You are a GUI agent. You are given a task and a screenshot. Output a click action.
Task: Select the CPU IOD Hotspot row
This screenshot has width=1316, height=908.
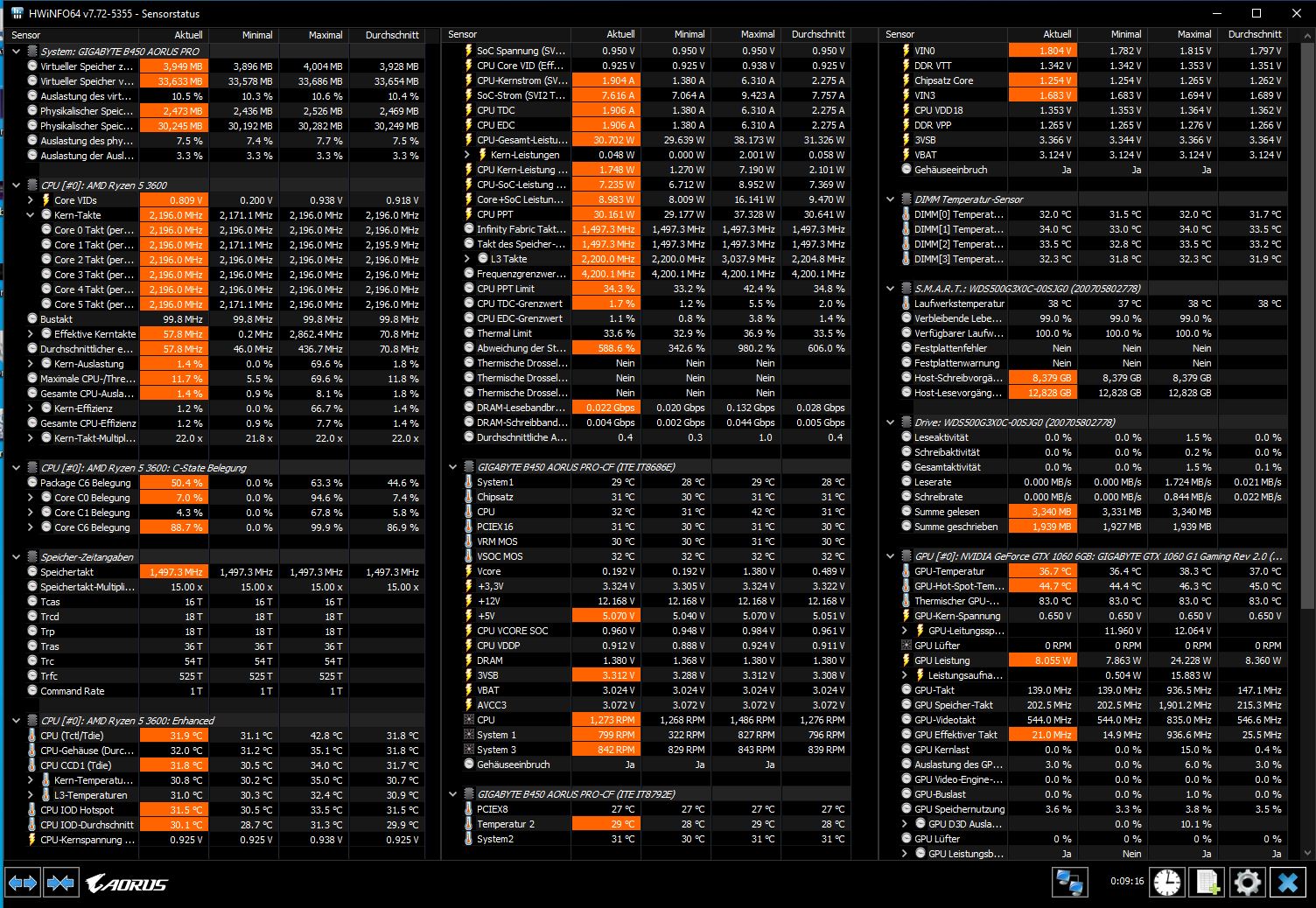coord(217,810)
